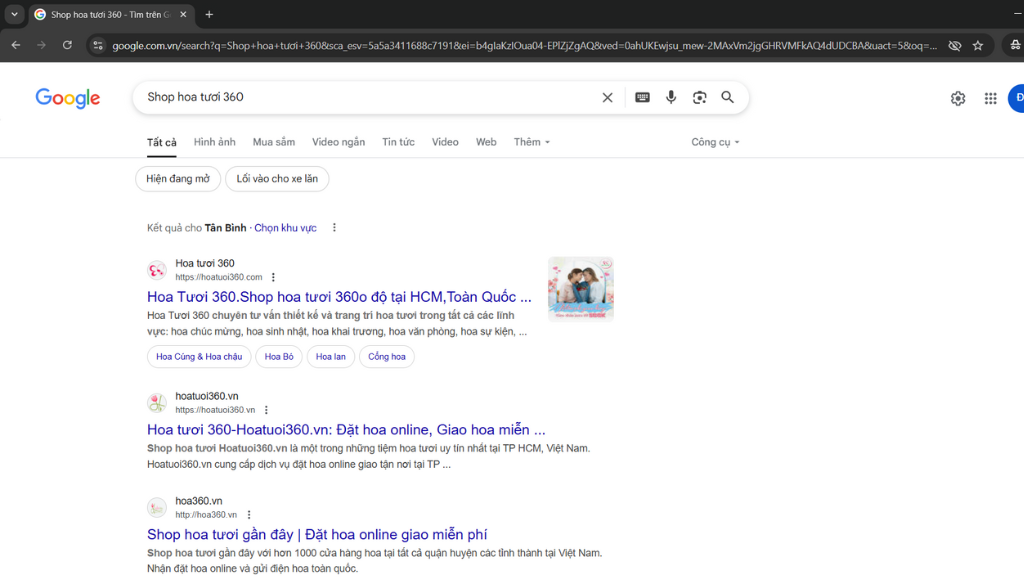The height and width of the screenshot is (584, 1024).
Task: Reload the current page
Action: click(67, 45)
